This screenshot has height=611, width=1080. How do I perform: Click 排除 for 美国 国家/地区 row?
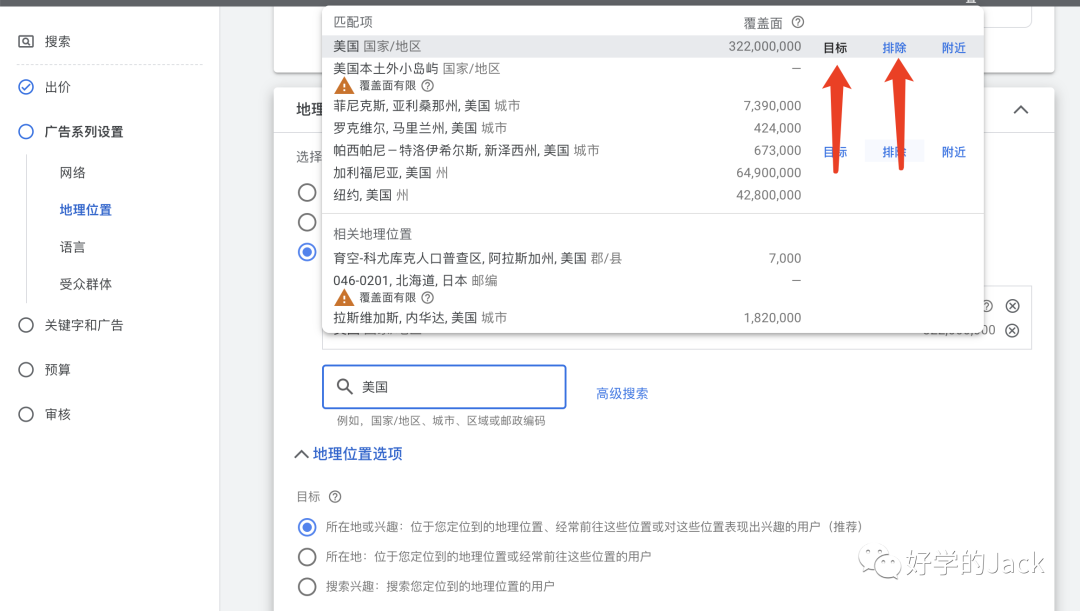[894, 48]
